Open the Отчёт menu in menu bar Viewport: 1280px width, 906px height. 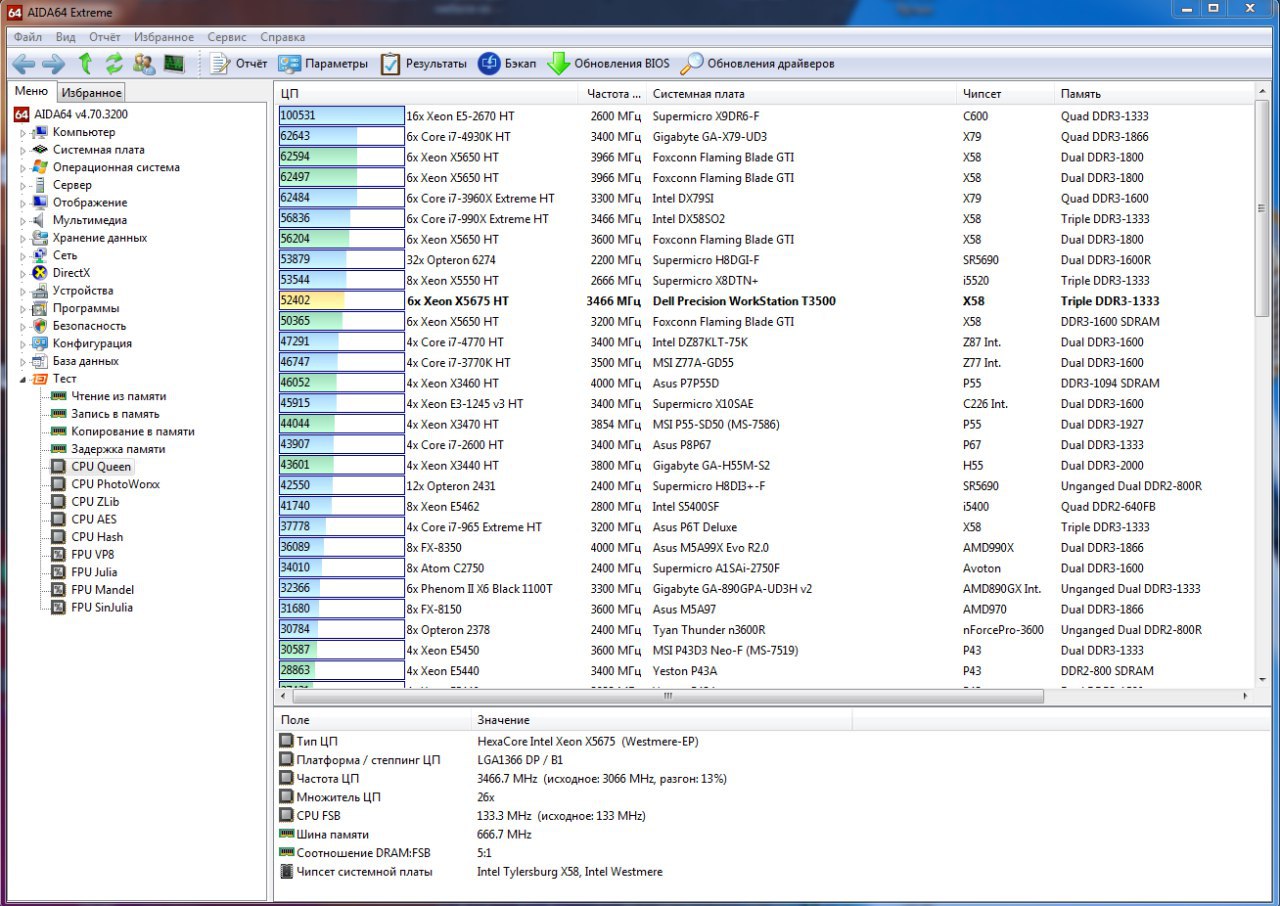pos(104,37)
